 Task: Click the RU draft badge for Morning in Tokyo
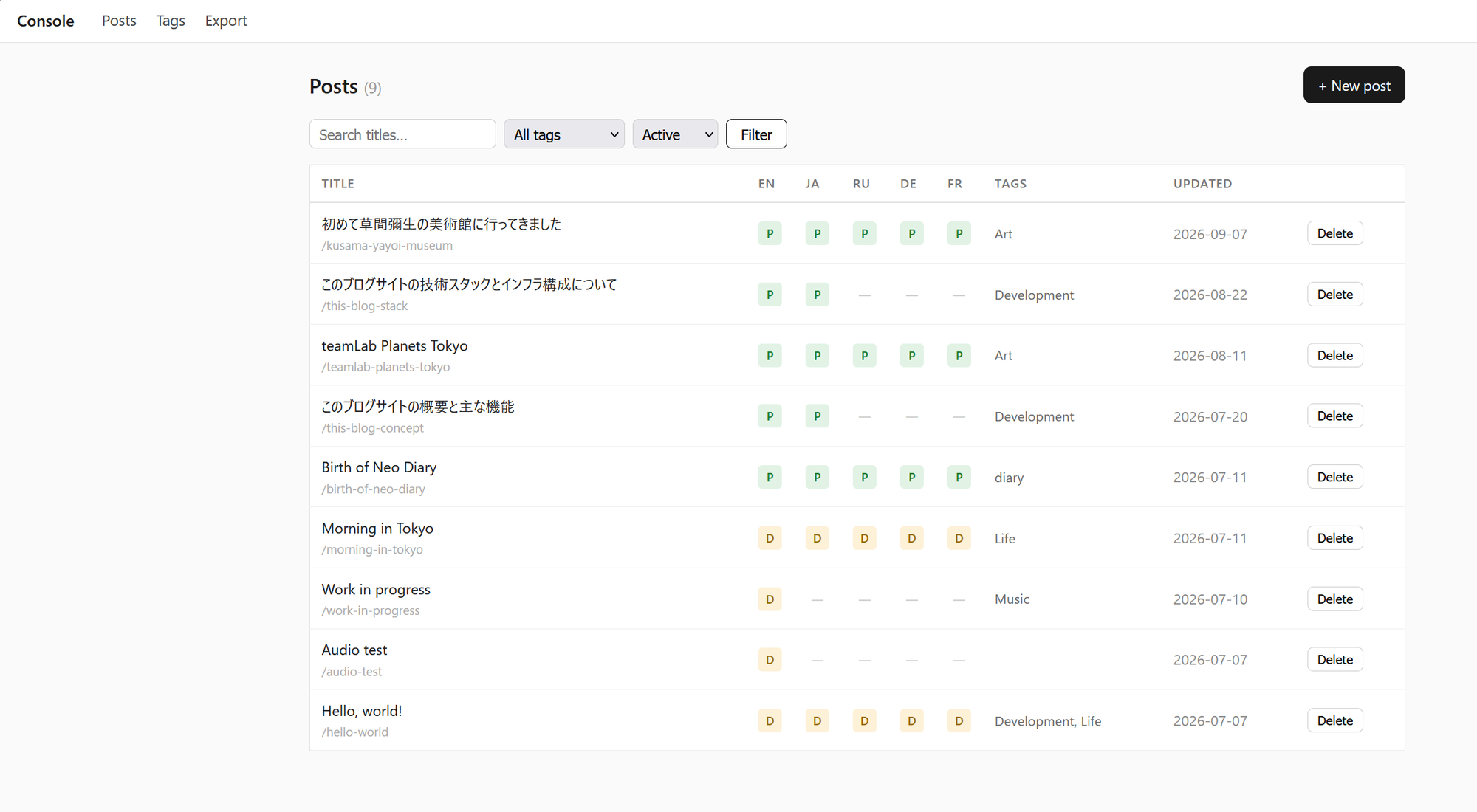click(864, 538)
